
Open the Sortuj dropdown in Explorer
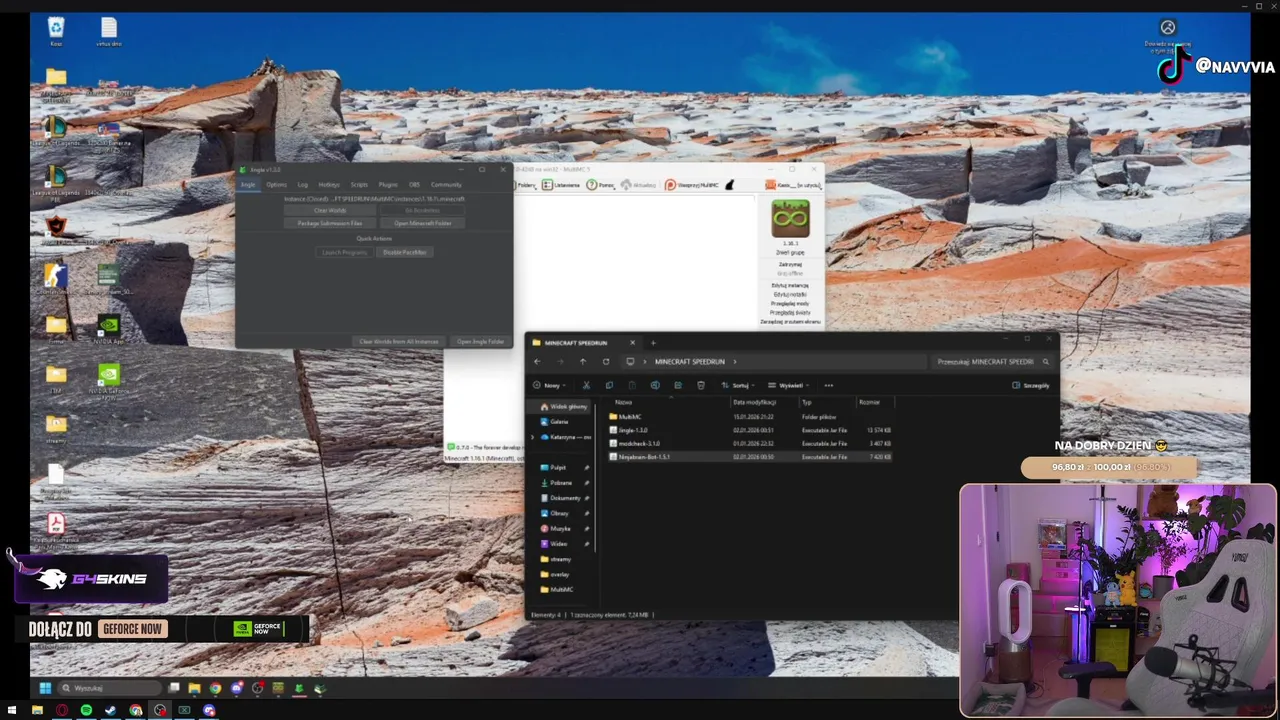(738, 385)
